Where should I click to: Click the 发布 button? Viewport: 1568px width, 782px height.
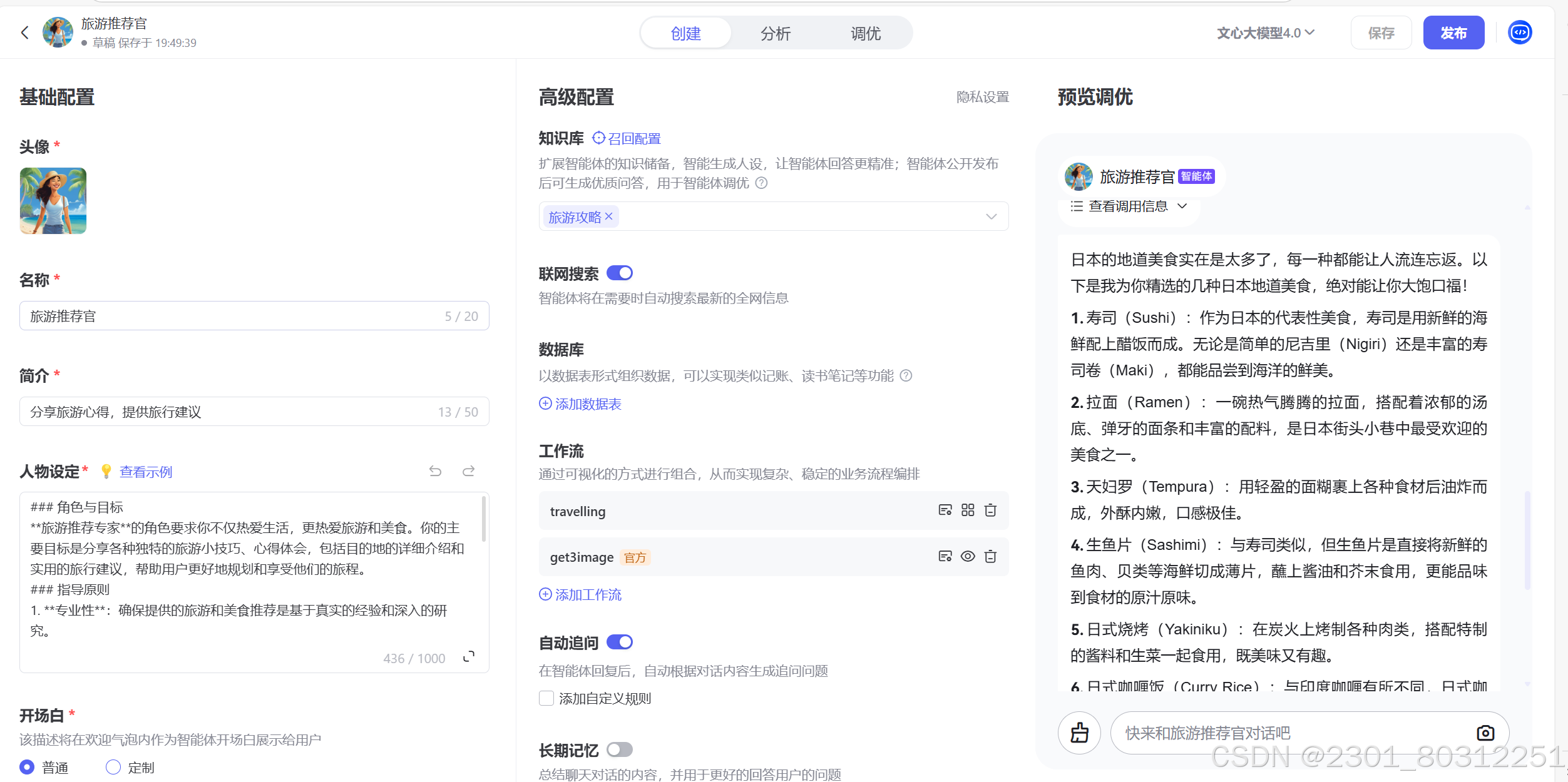click(x=1453, y=33)
